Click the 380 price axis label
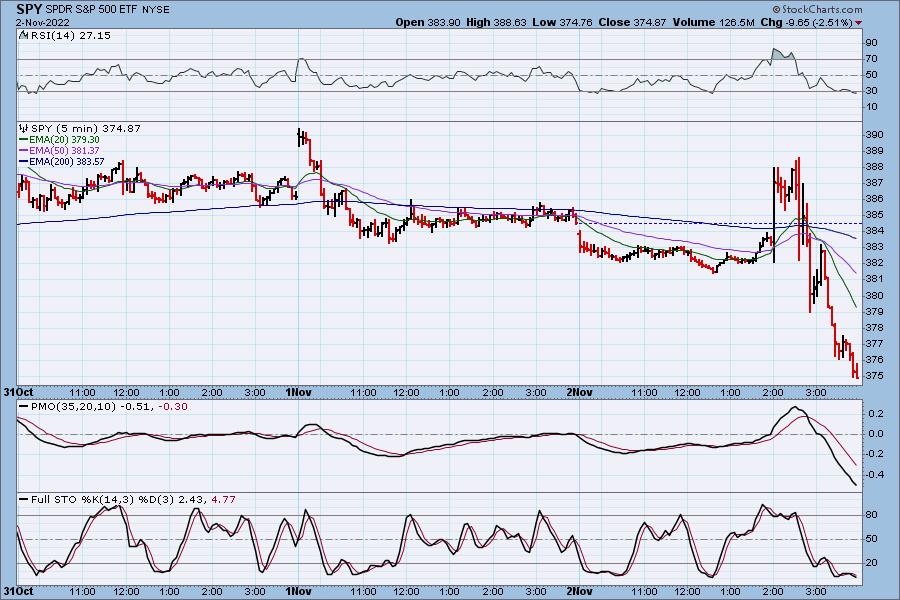 [x=874, y=295]
